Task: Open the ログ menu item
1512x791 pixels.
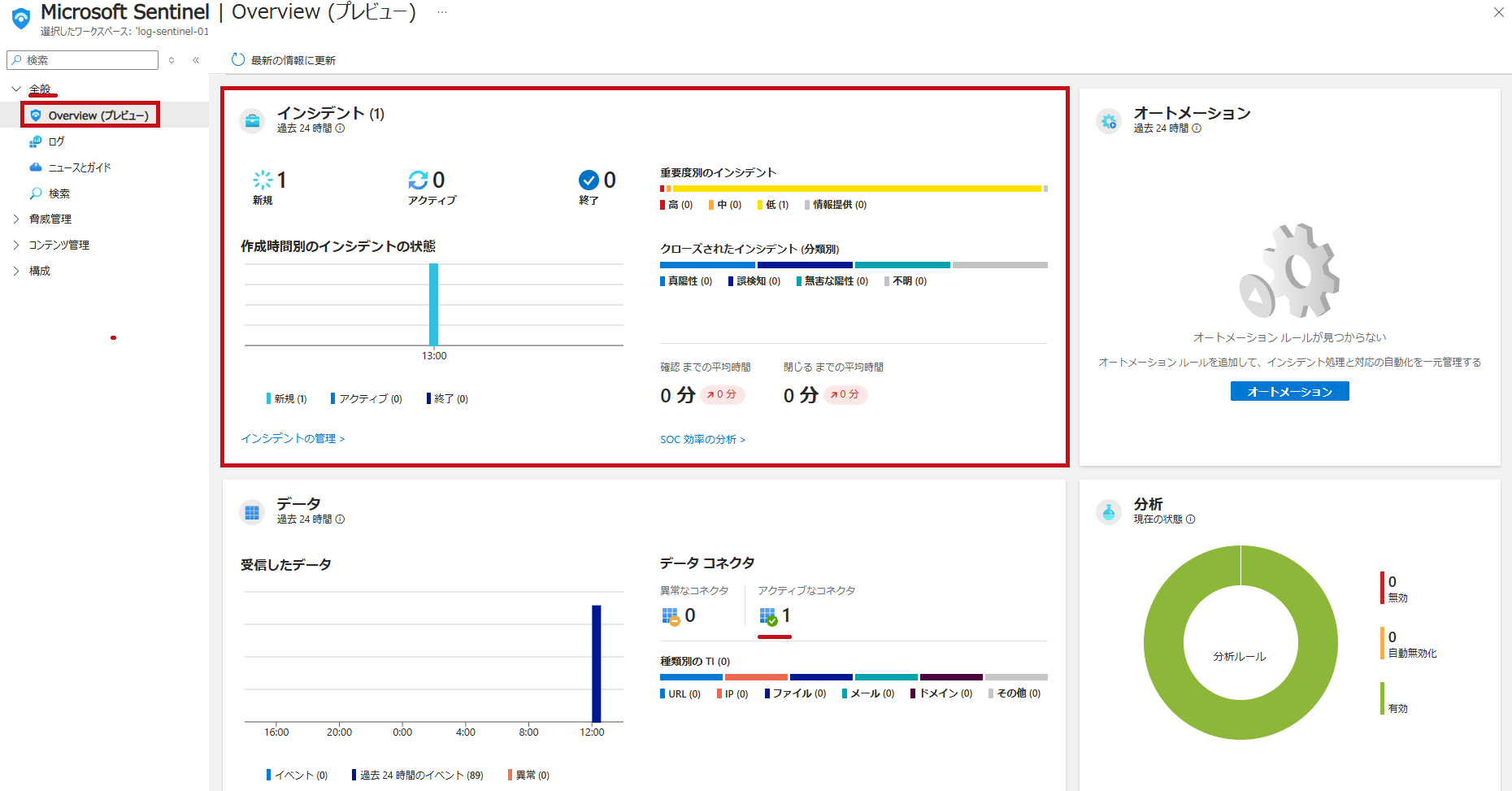Action: pos(56,141)
